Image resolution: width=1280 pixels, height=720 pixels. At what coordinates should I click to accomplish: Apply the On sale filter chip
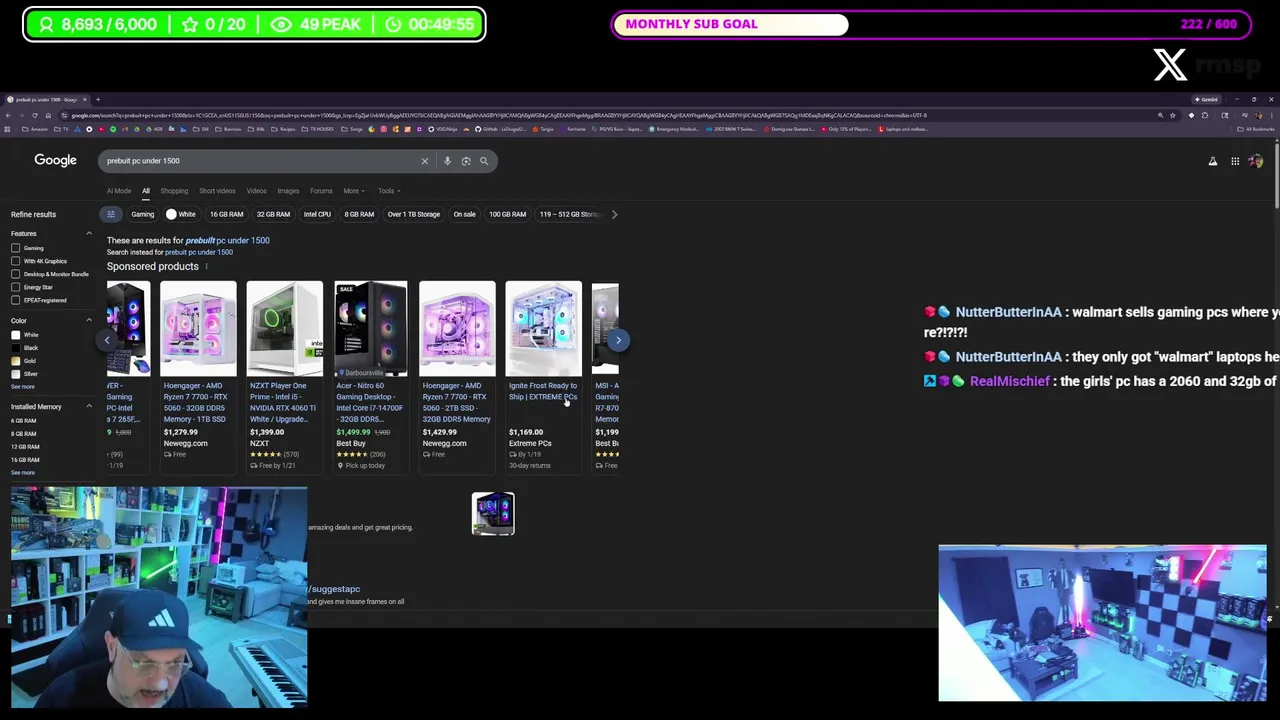(x=464, y=214)
